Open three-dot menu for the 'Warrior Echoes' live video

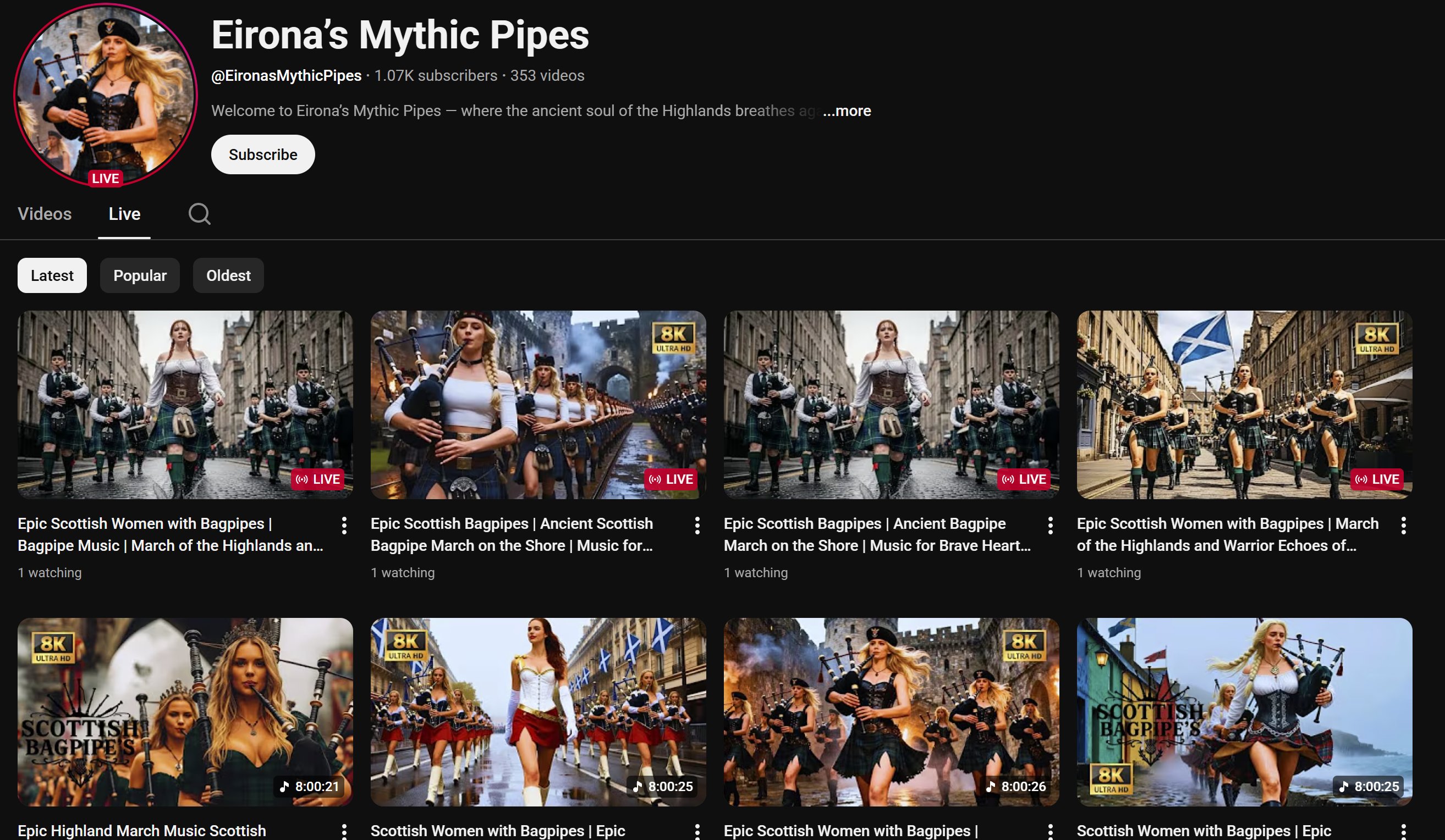pos(1403,525)
